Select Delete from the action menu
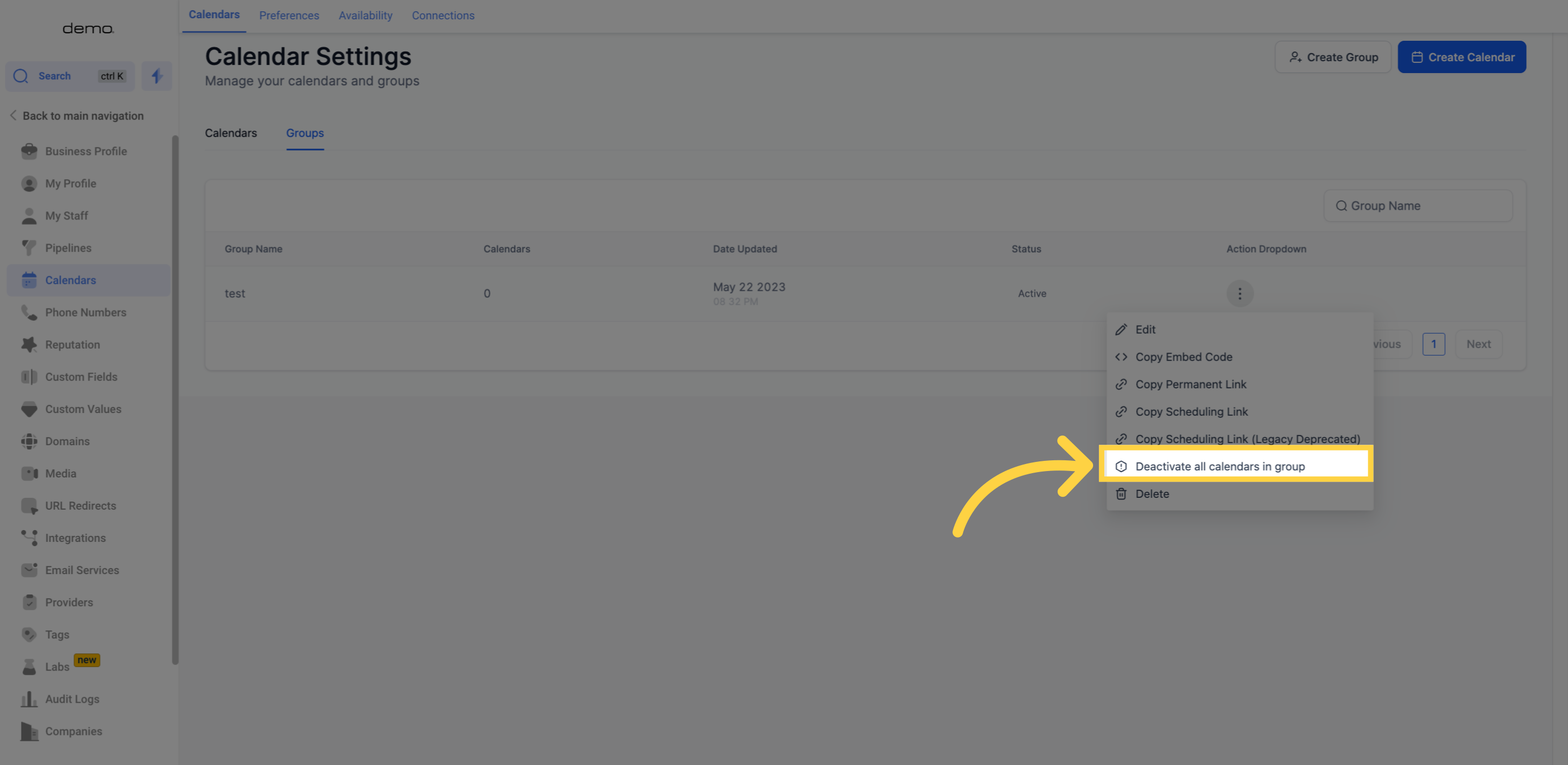This screenshot has height=765, width=1568. [x=1239, y=494]
